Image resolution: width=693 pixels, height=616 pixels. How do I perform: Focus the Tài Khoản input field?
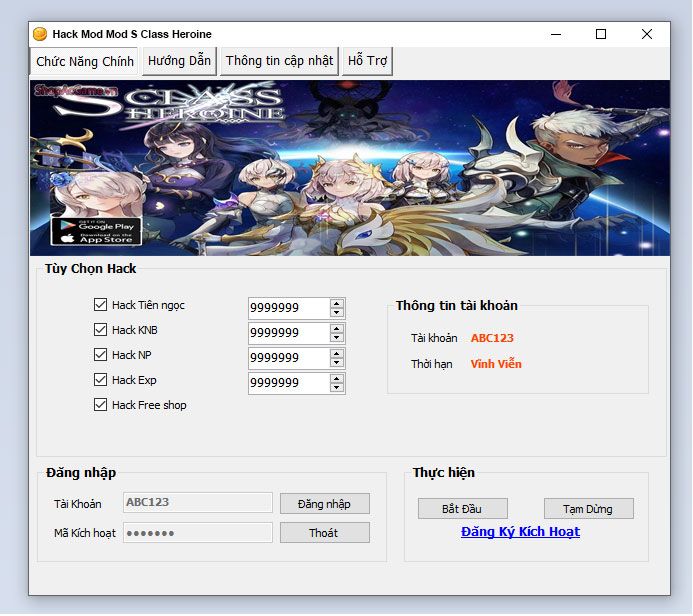[x=198, y=502]
